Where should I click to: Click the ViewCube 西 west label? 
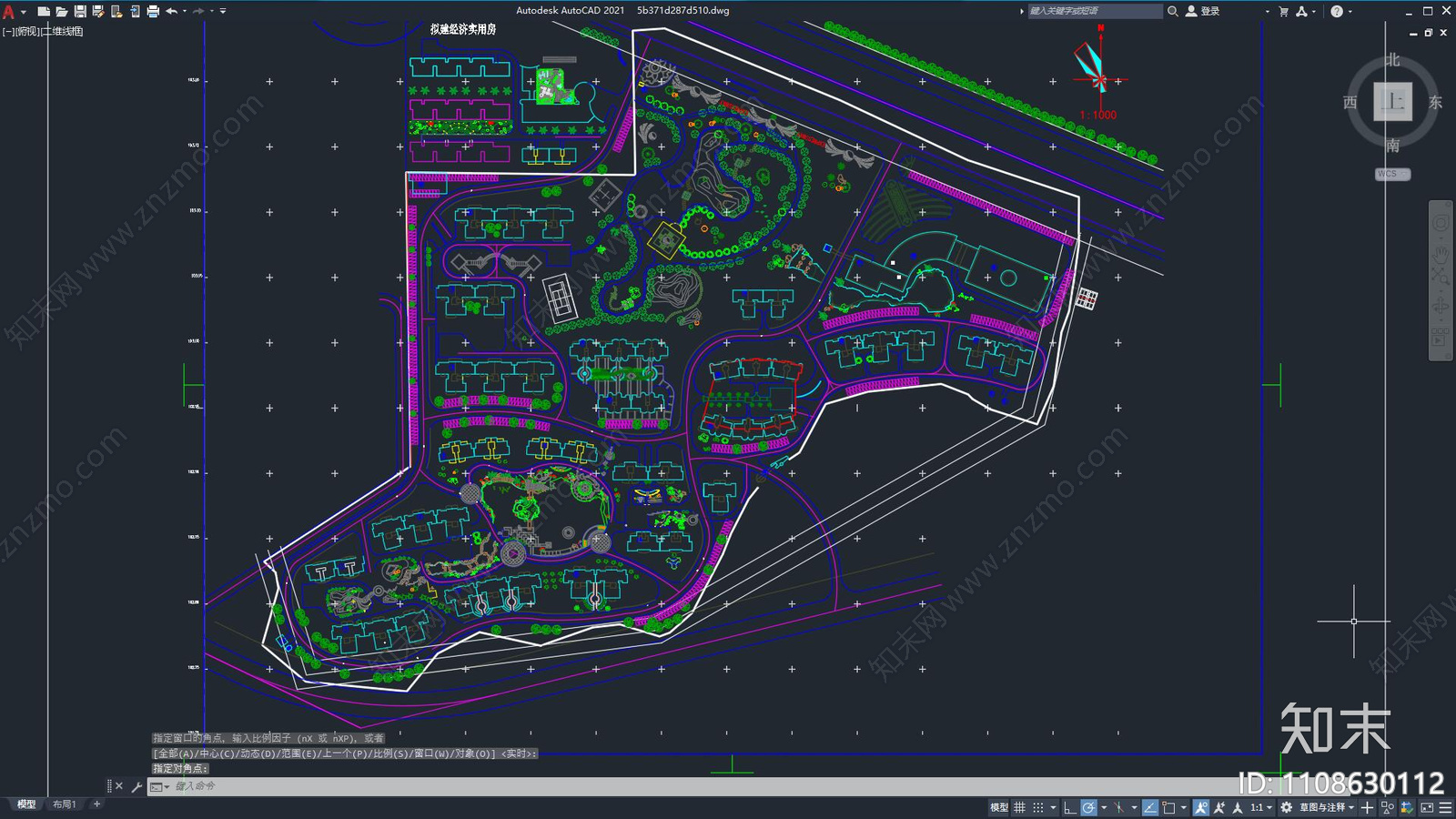tap(1350, 102)
